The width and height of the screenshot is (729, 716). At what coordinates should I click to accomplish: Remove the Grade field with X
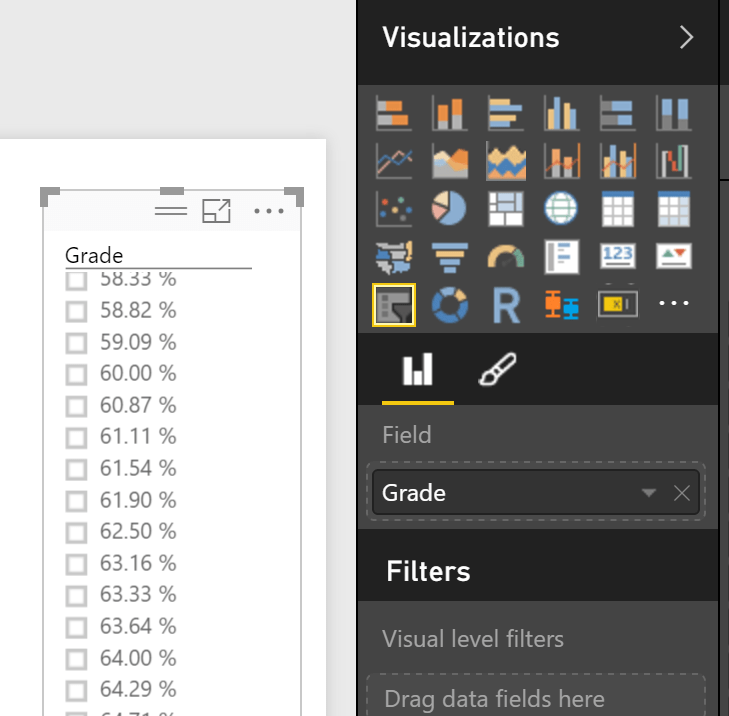pos(682,493)
